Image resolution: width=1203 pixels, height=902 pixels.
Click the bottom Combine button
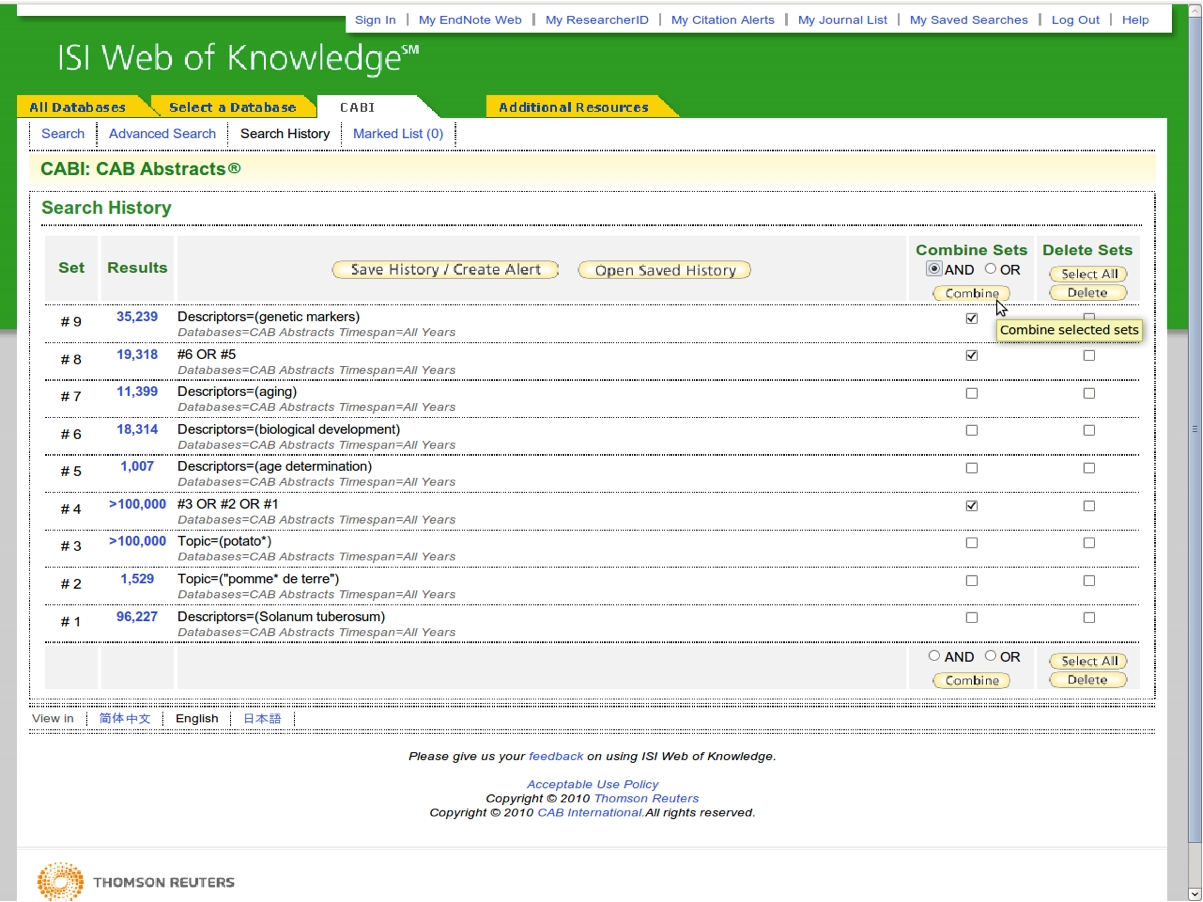972,680
